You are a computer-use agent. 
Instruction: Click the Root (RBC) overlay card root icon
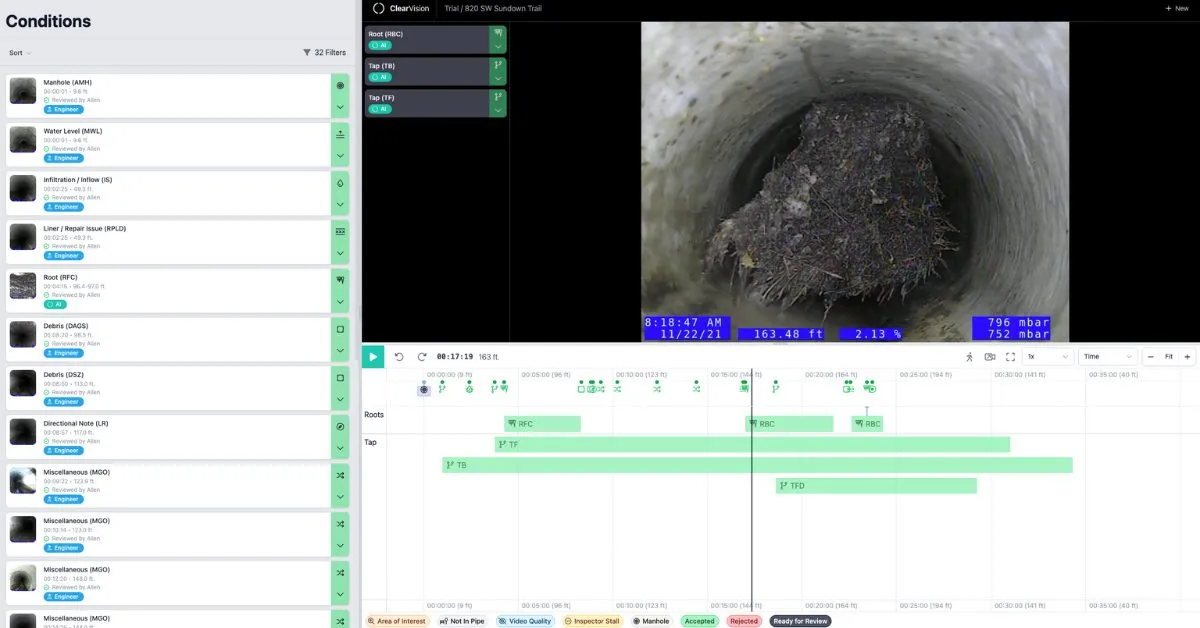click(x=497, y=34)
